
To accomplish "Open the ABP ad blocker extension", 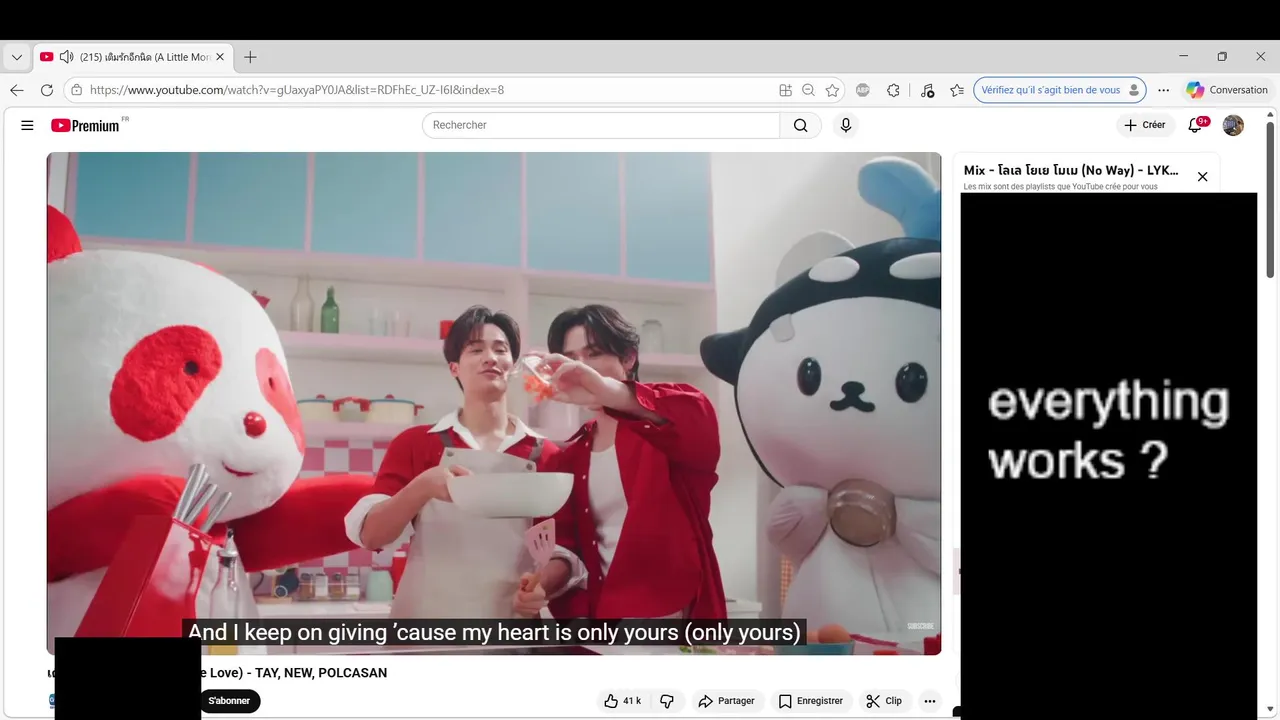I will (863, 90).
